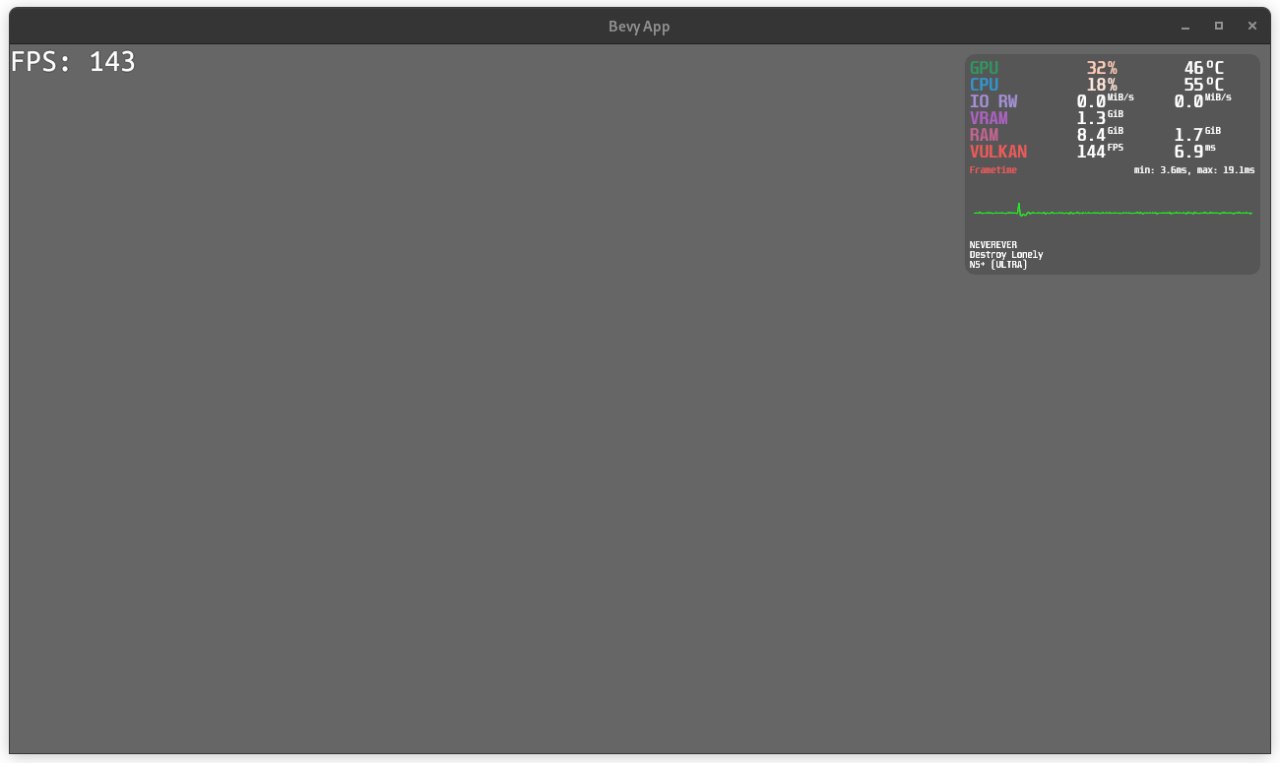Click the GPU load value 32%
Viewport: 1280px width, 763px height.
click(1102, 68)
